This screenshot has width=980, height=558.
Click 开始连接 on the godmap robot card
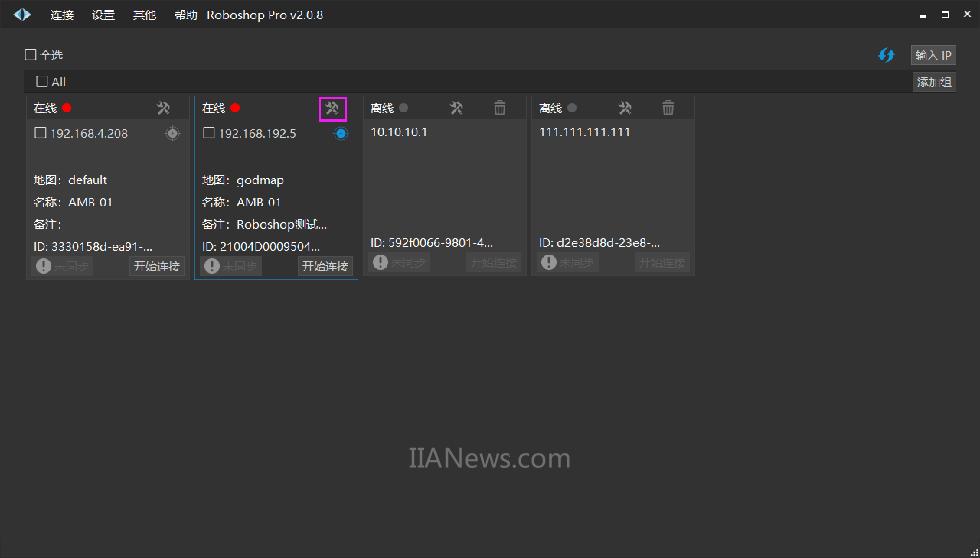point(325,266)
